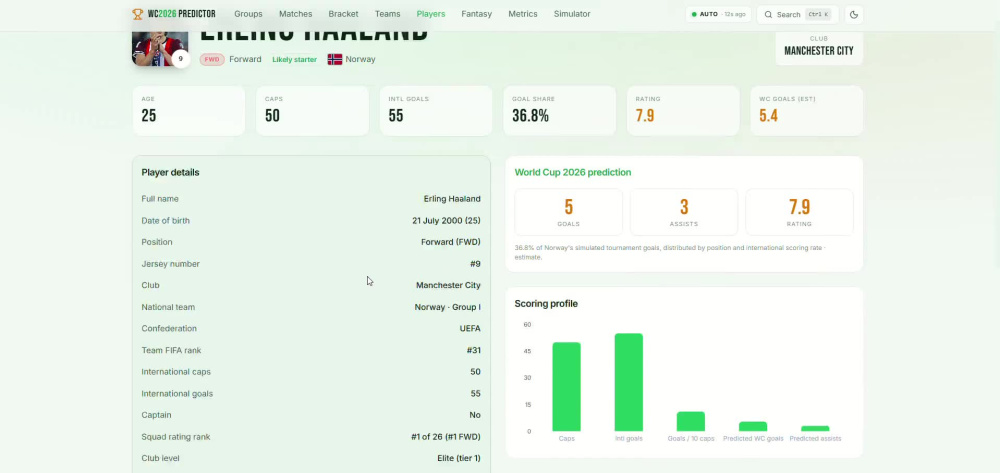Click the 'Norway - Group I' value
The height and width of the screenshot is (473, 1000).
pyautogui.click(x=448, y=307)
